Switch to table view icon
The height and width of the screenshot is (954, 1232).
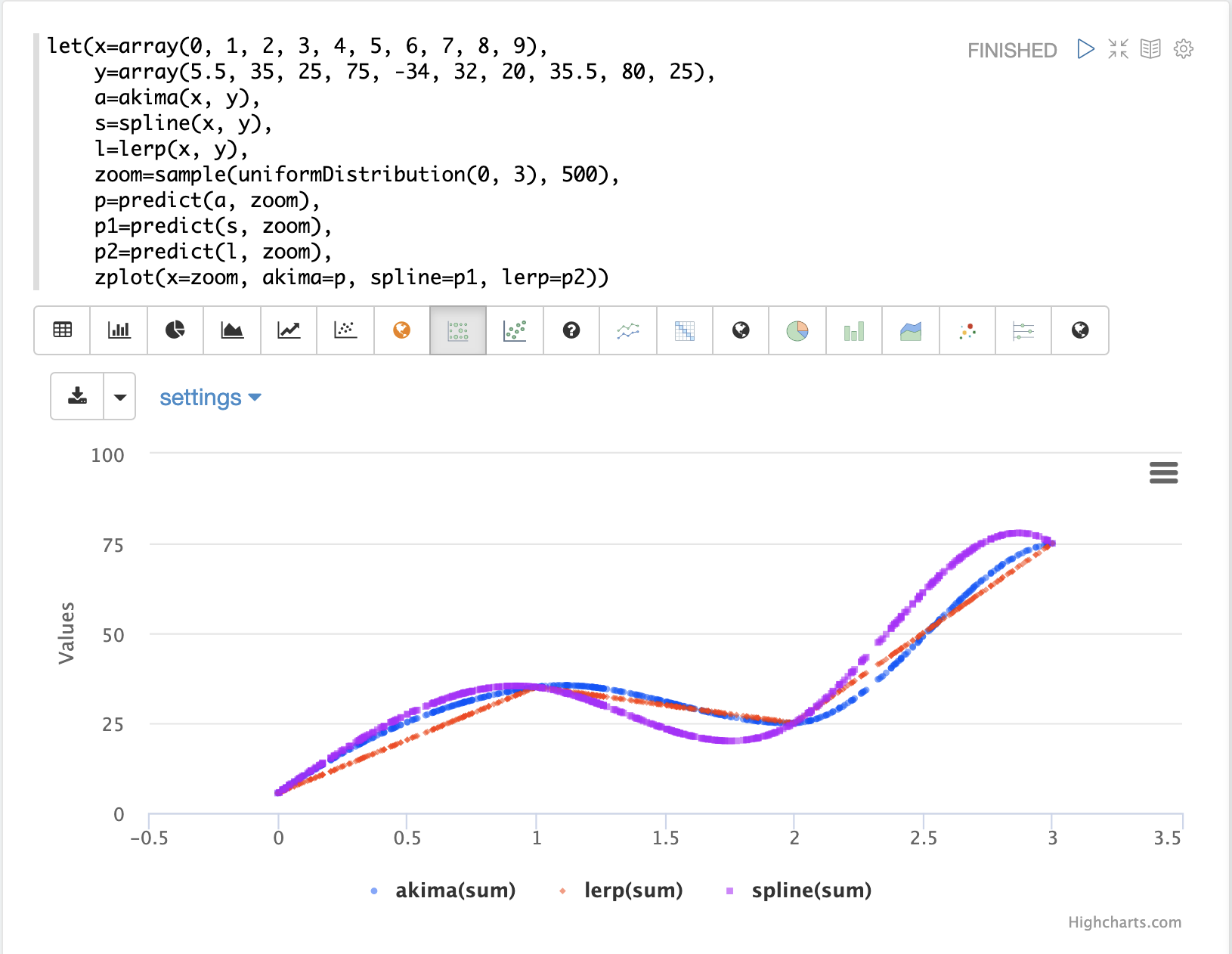[x=63, y=330]
